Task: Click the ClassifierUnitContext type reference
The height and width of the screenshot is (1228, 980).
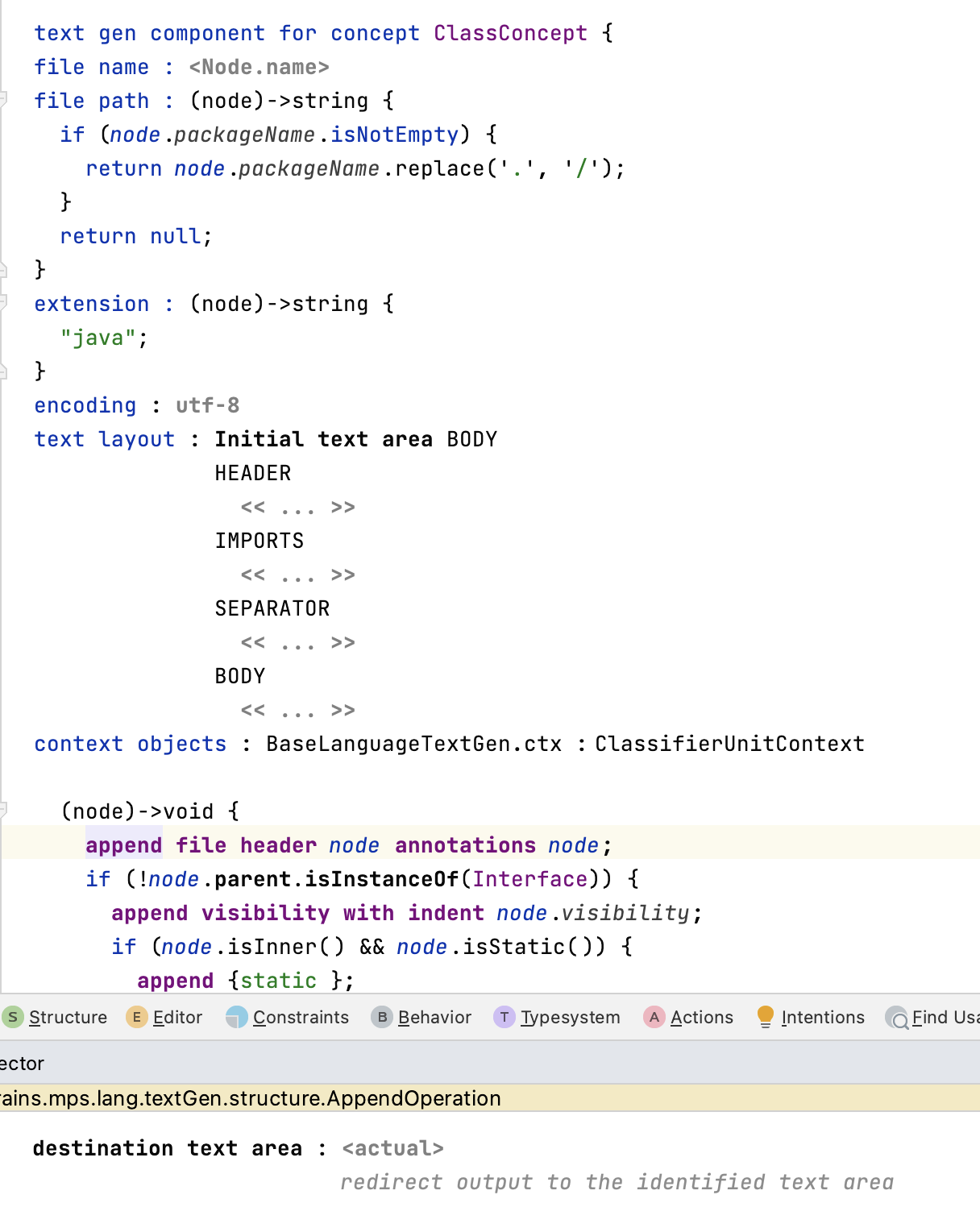Action: tap(730, 744)
